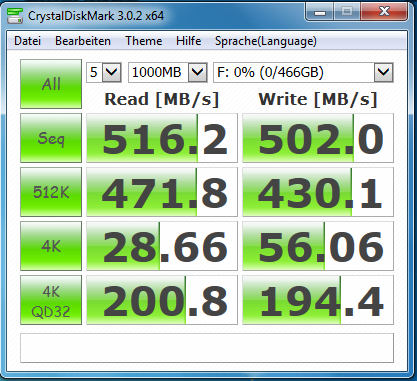Screen dimensions: 417x381
Task: Open the Hilfe menu
Action: pyautogui.click(x=189, y=41)
